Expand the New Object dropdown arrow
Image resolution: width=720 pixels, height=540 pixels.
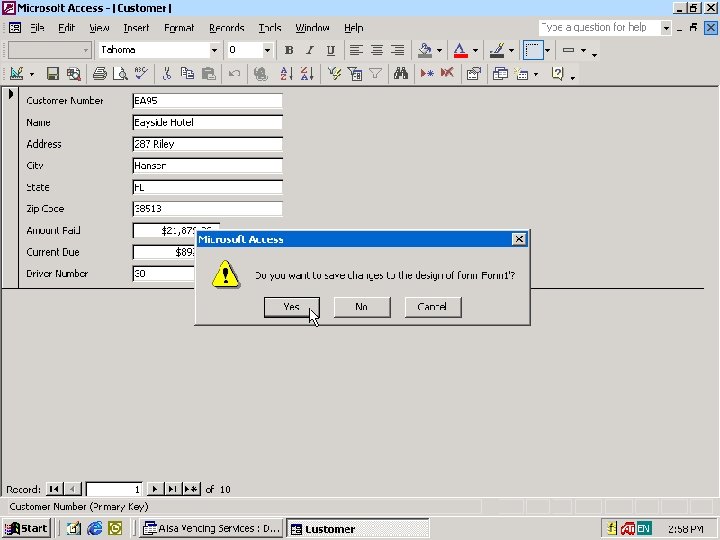536,74
